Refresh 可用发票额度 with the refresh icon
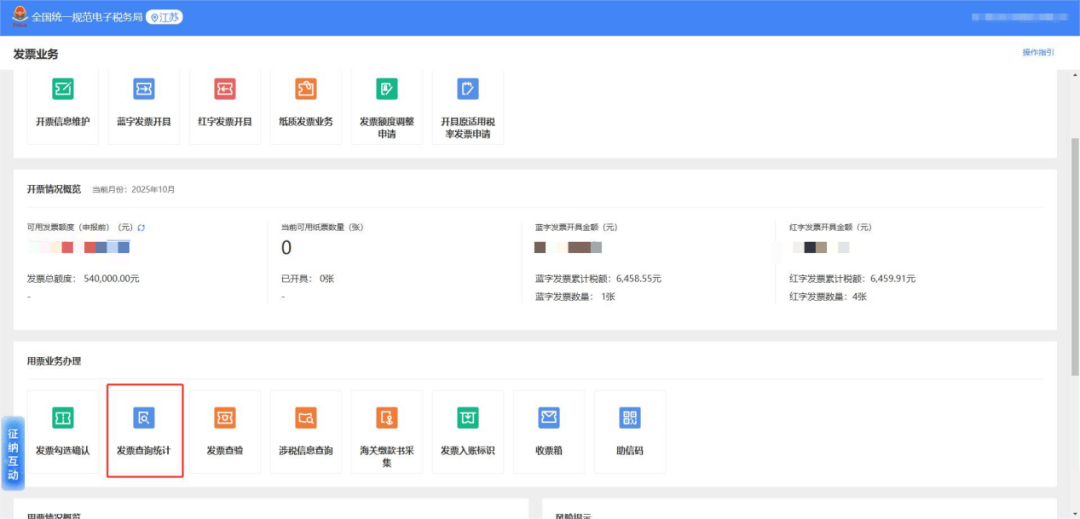The height and width of the screenshot is (519, 1080). [141, 228]
